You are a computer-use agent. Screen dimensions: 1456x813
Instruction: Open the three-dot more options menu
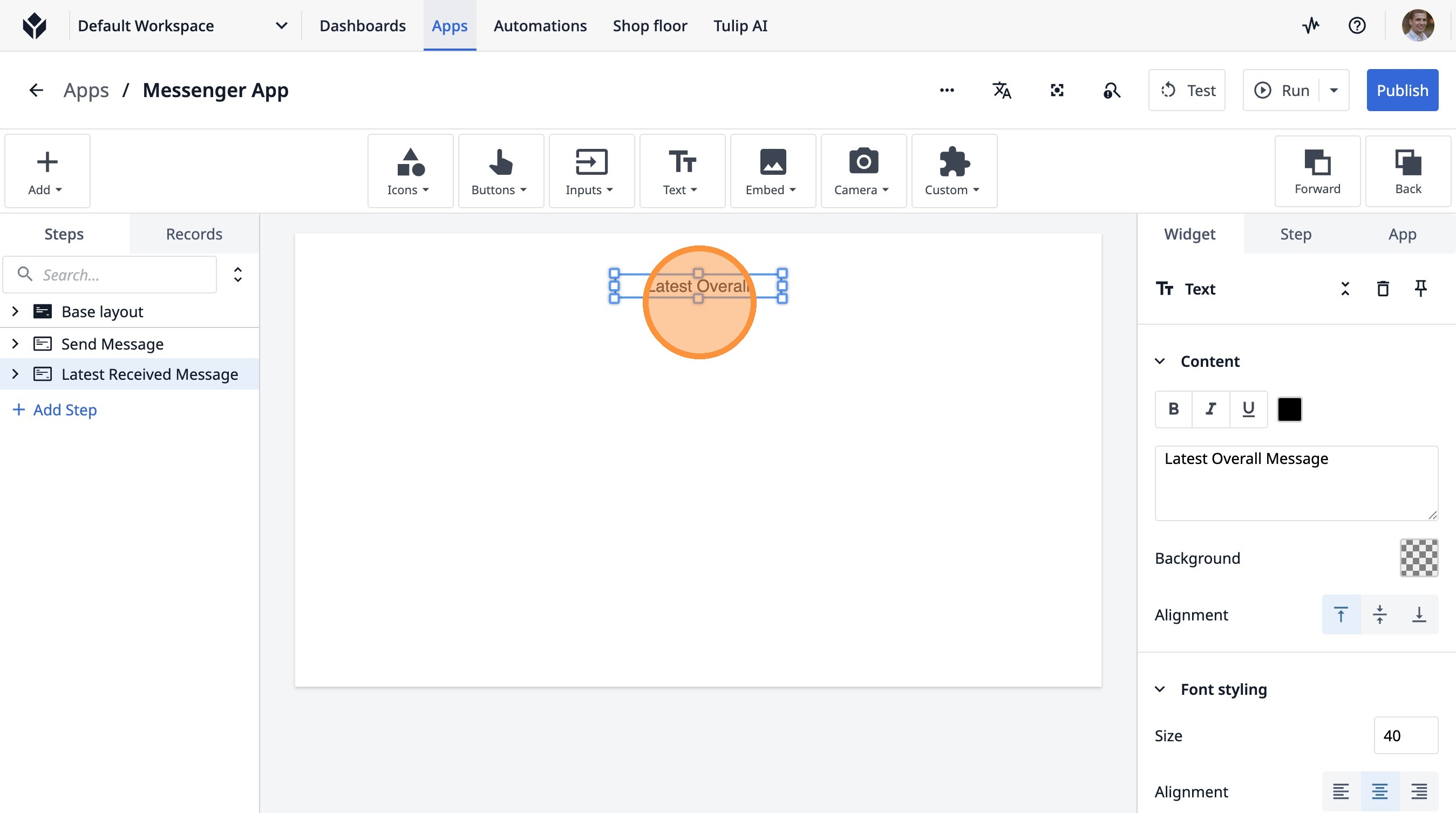[947, 91]
